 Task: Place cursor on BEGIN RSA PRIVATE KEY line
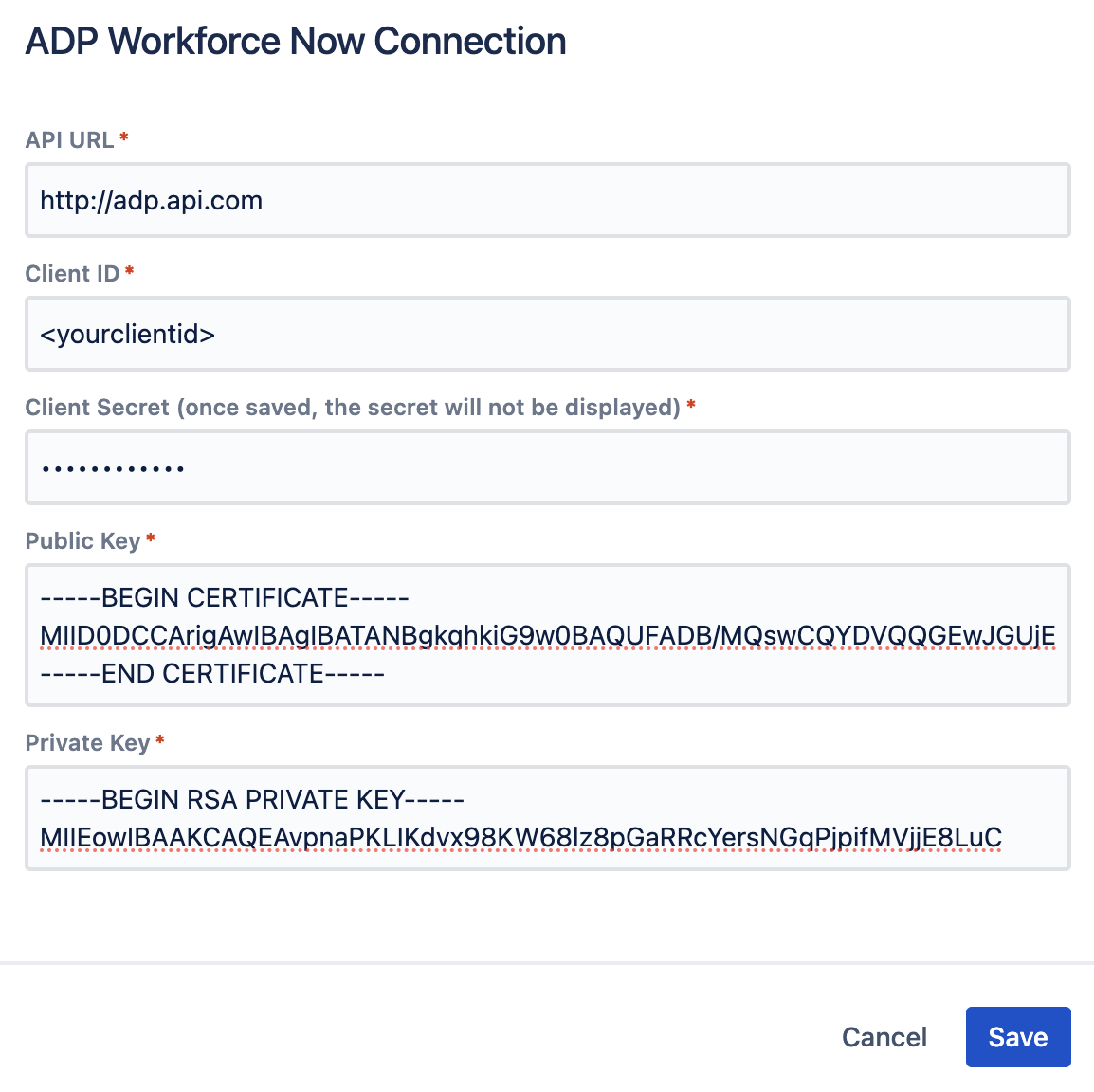tap(252, 800)
